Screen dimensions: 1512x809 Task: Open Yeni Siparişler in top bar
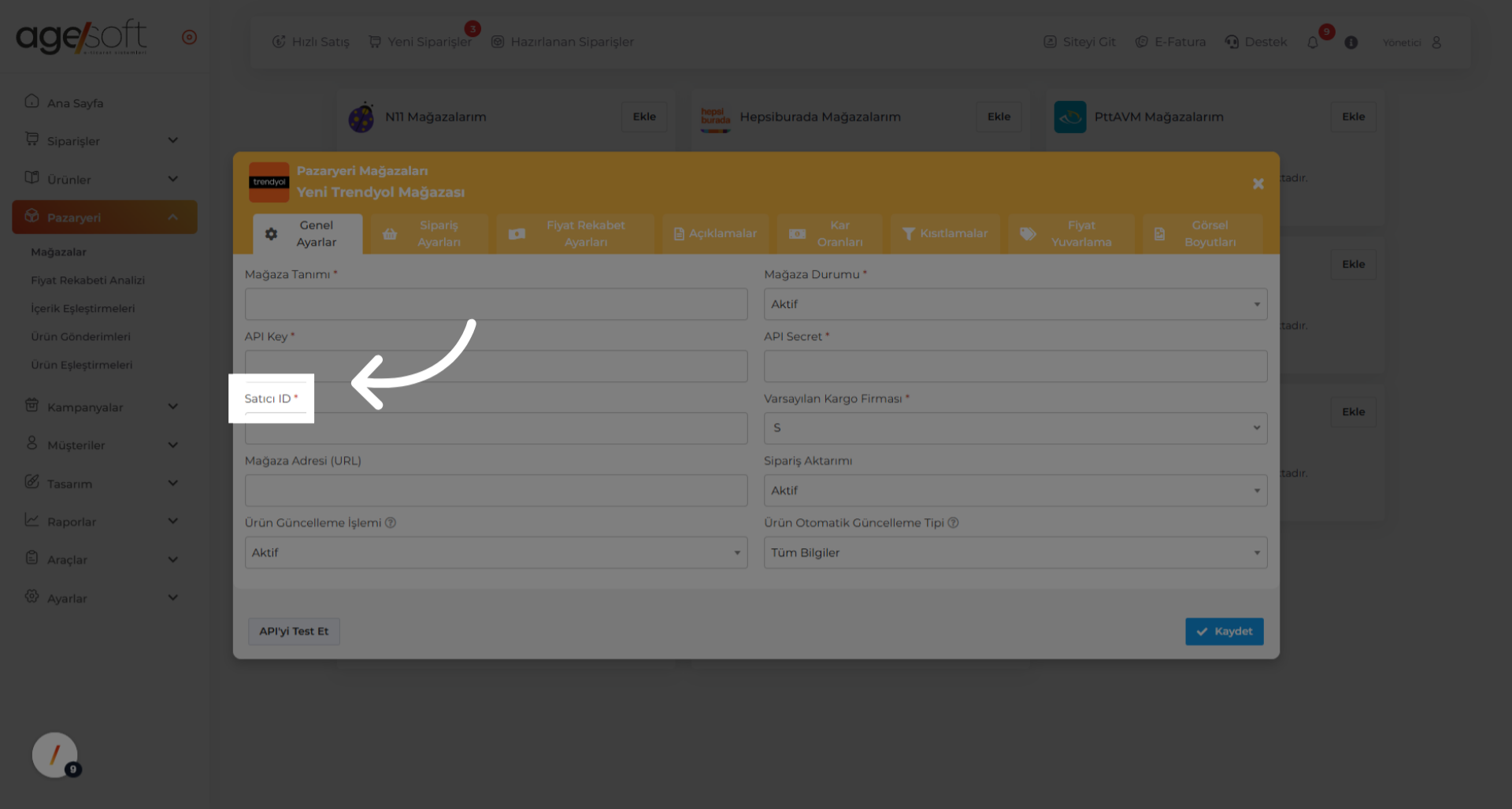click(x=421, y=42)
